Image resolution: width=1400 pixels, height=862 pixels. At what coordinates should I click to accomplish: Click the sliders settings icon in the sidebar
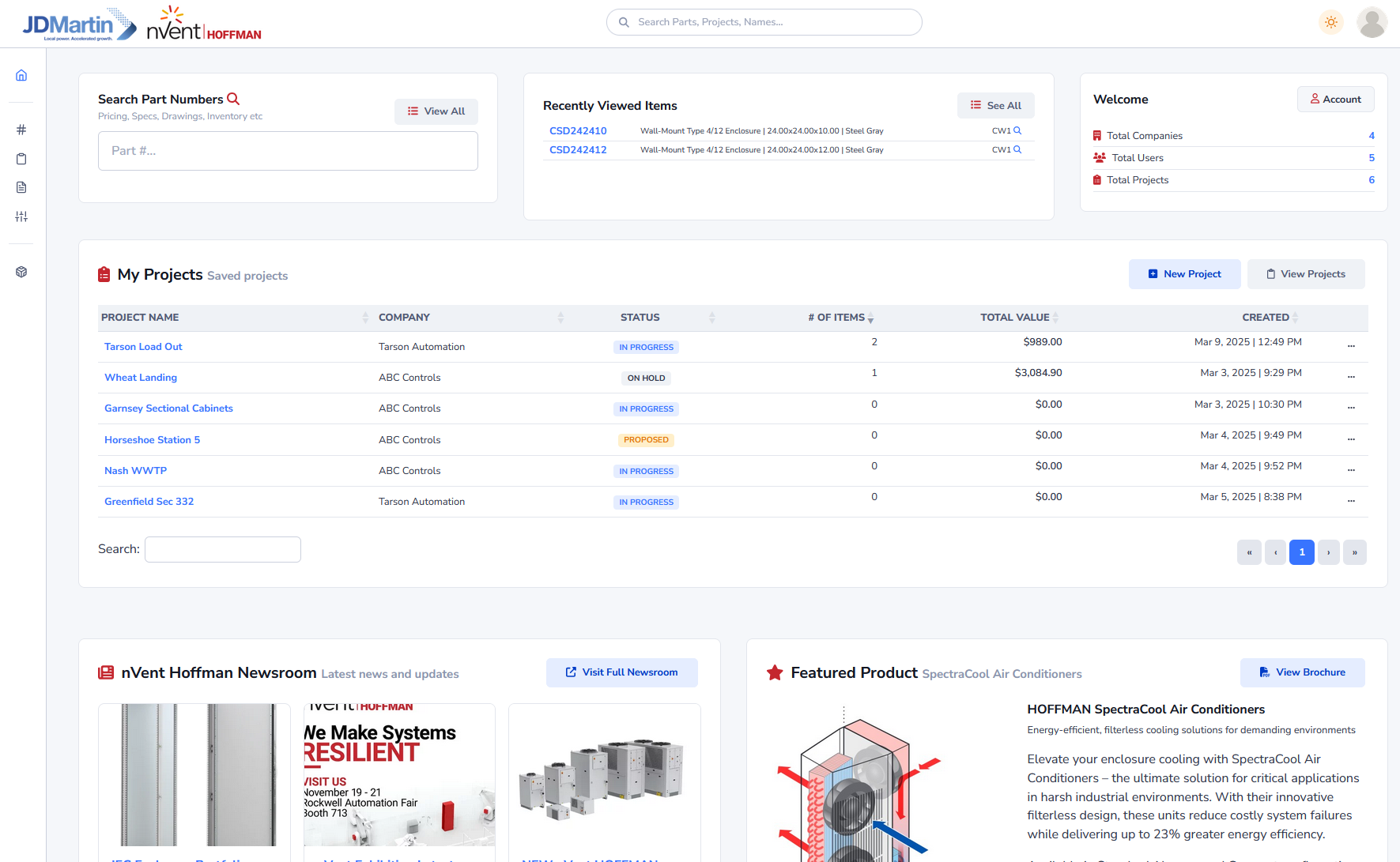[x=21, y=216]
